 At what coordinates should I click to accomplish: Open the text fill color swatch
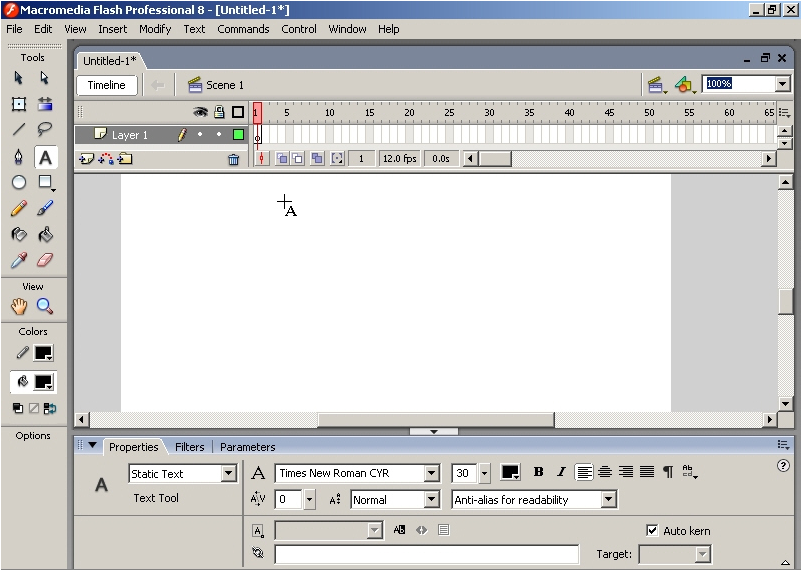click(510, 472)
